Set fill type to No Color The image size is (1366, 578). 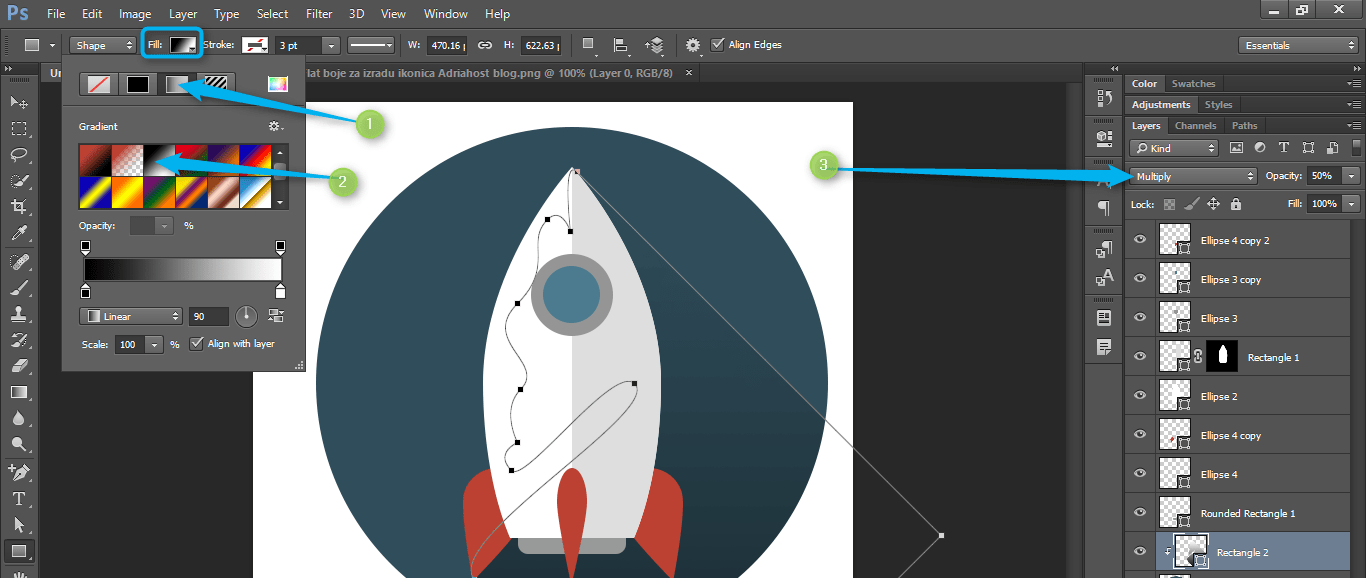pyautogui.click(x=97, y=84)
